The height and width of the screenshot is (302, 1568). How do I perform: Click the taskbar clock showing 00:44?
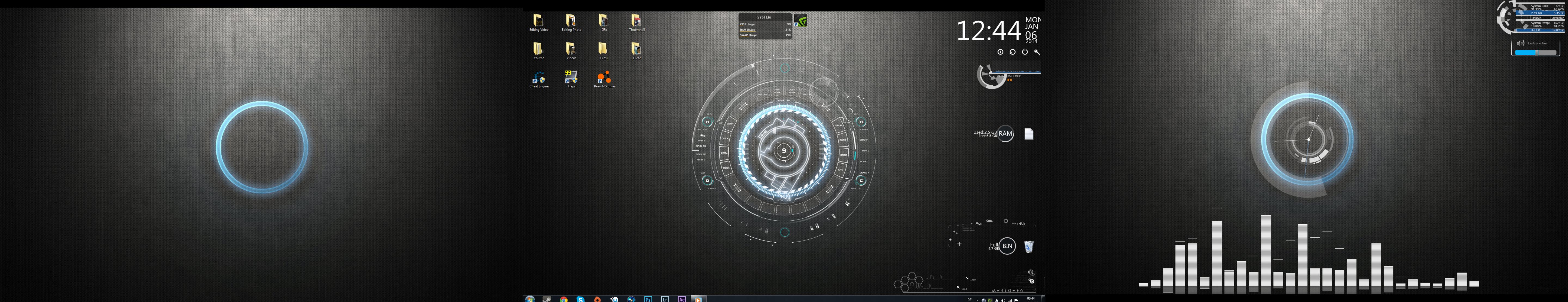1031,299
